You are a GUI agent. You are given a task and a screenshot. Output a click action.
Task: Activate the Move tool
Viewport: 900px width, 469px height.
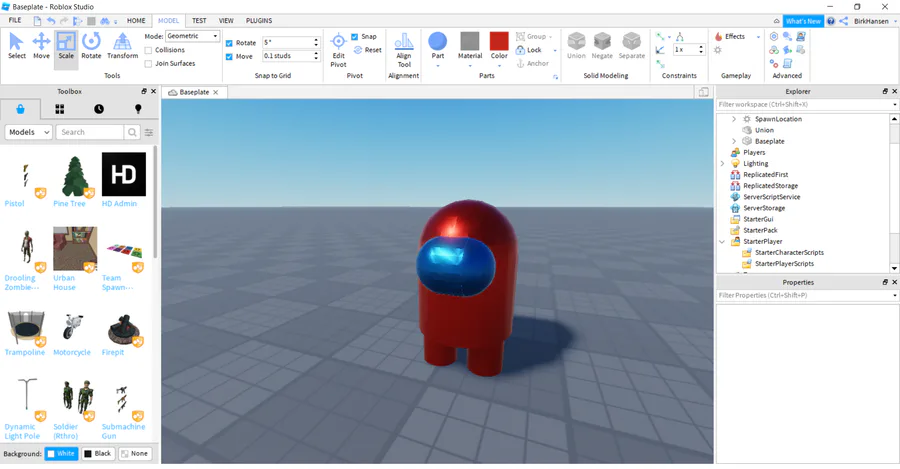(x=41, y=45)
